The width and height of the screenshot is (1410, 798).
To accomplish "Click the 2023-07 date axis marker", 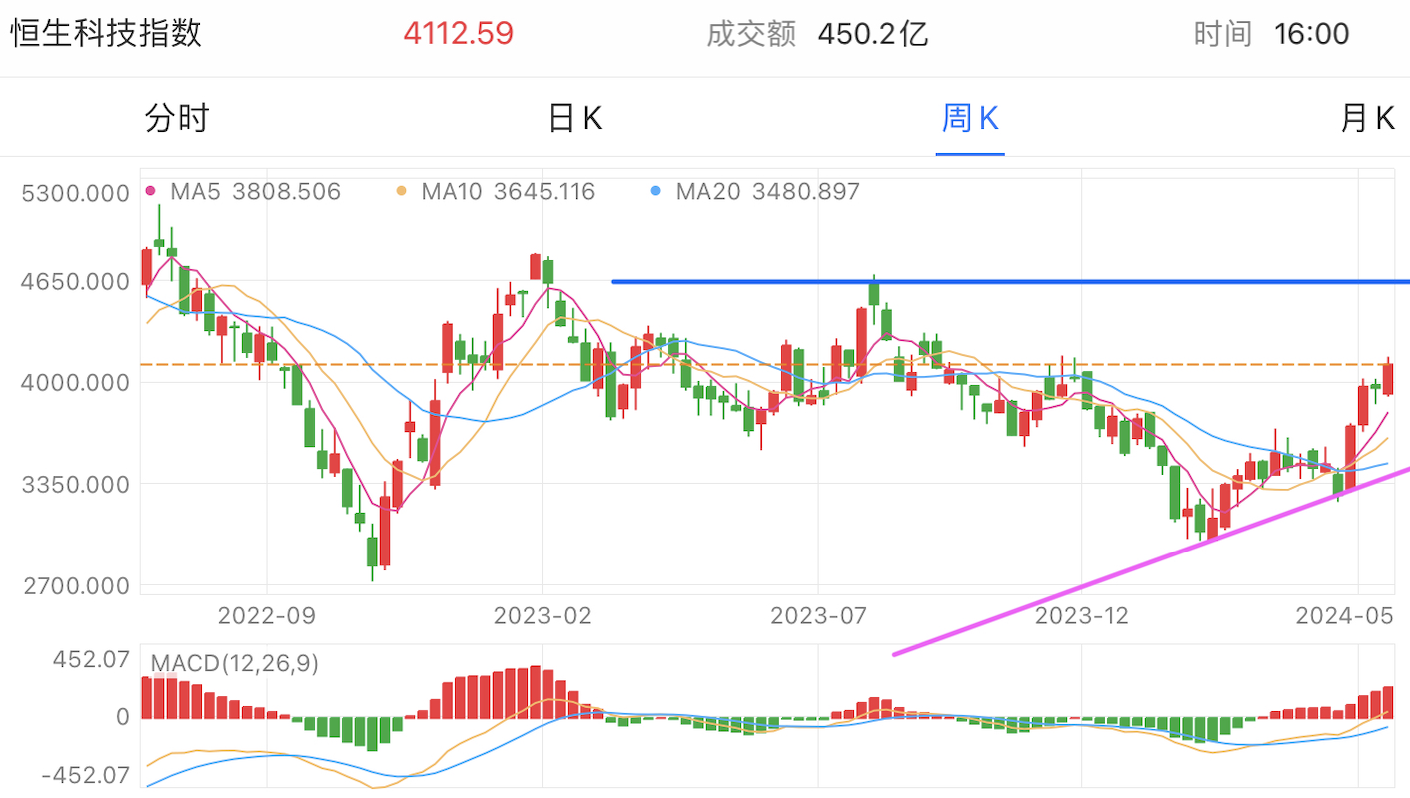I will pyautogui.click(x=818, y=616).
